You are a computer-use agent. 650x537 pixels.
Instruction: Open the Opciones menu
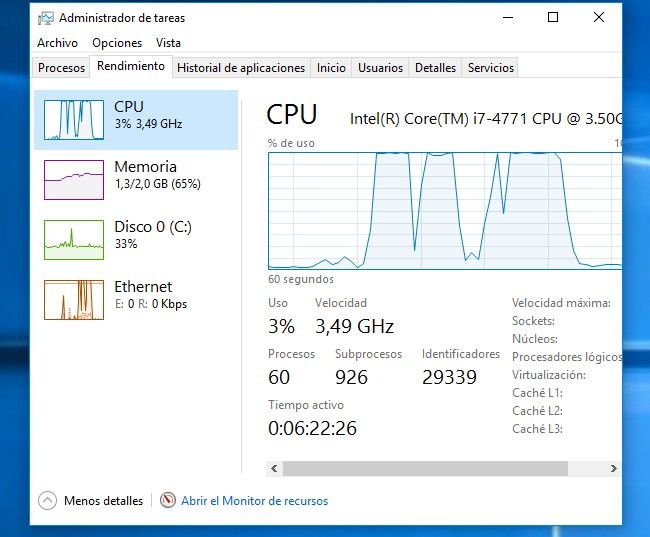point(117,43)
